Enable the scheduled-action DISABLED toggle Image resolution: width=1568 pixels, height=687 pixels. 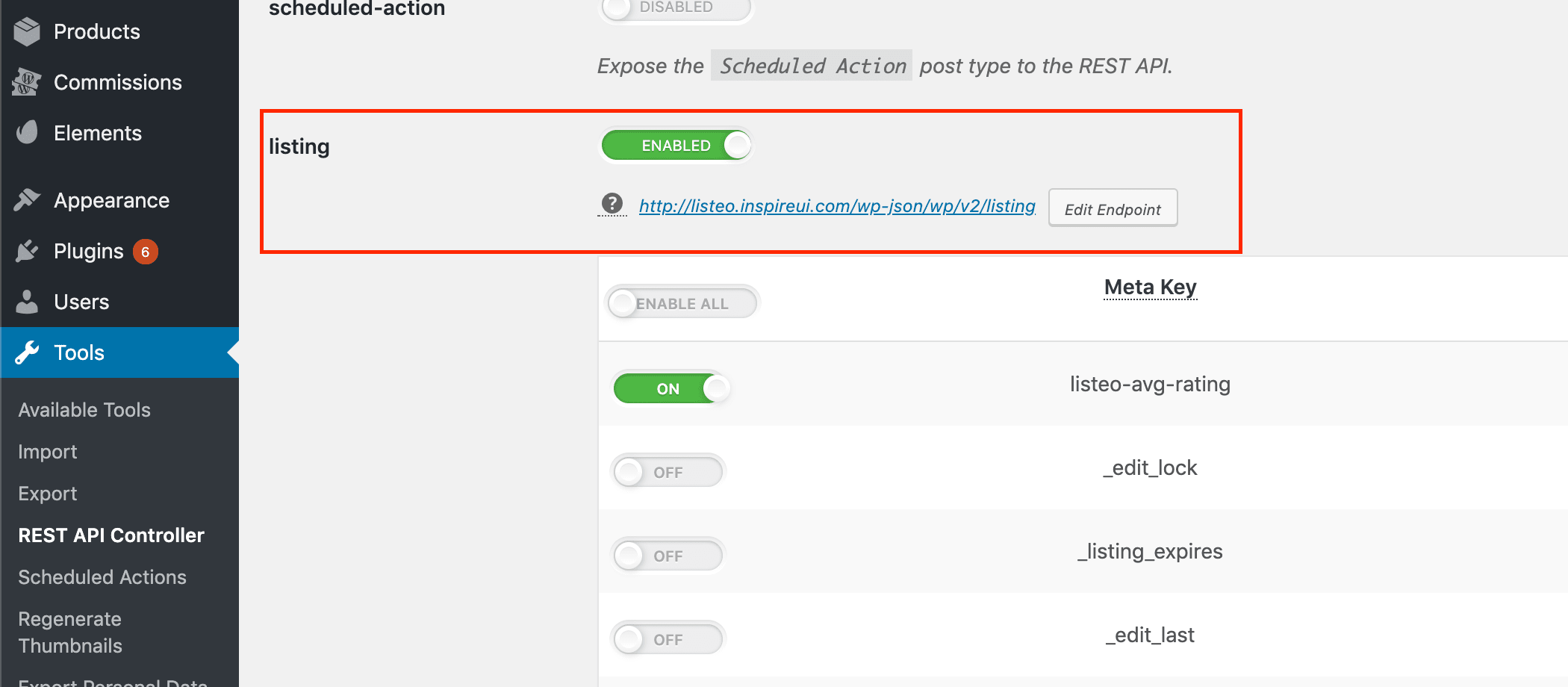(x=676, y=9)
